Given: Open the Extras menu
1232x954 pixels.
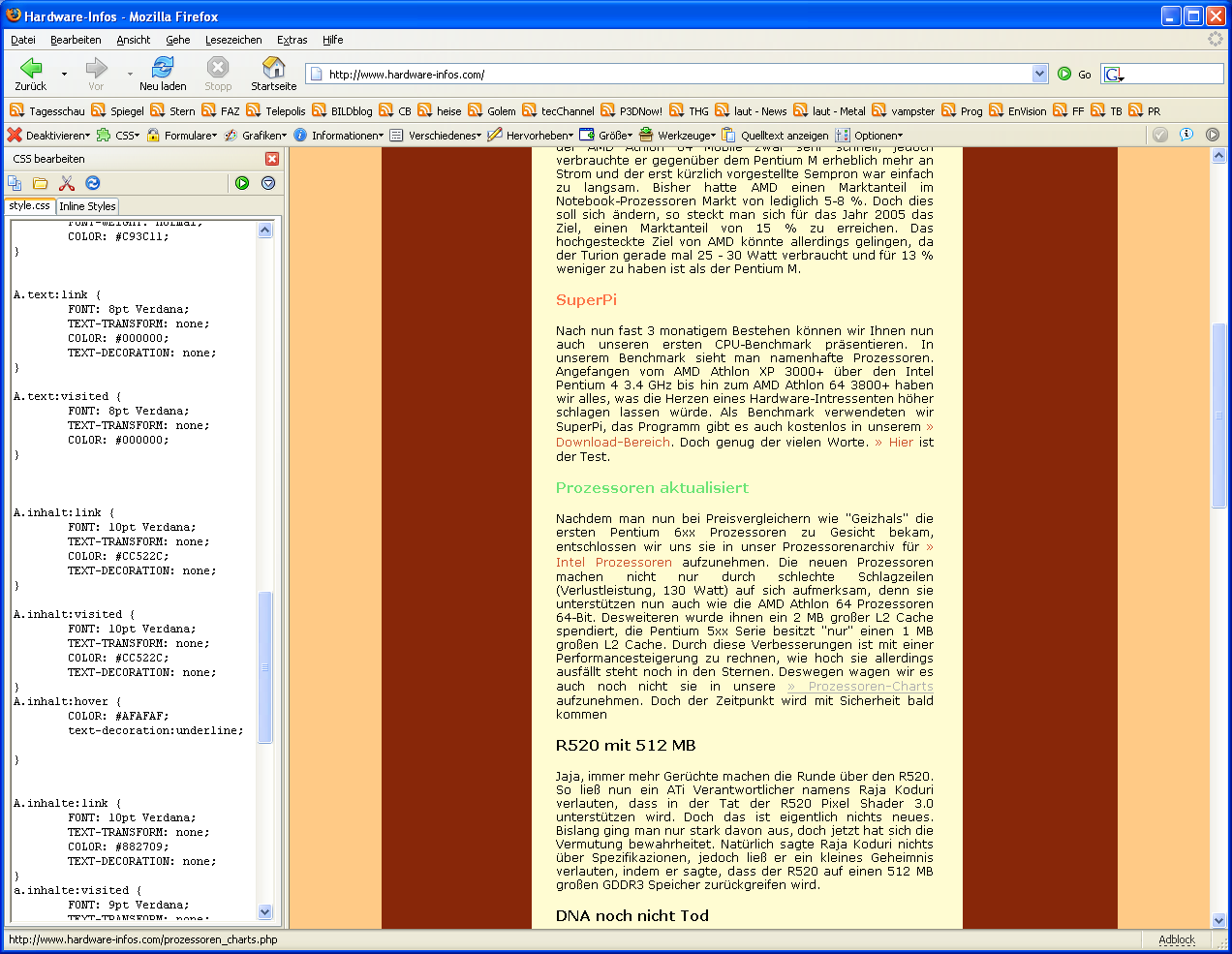Looking at the screenshot, I should tap(293, 40).
